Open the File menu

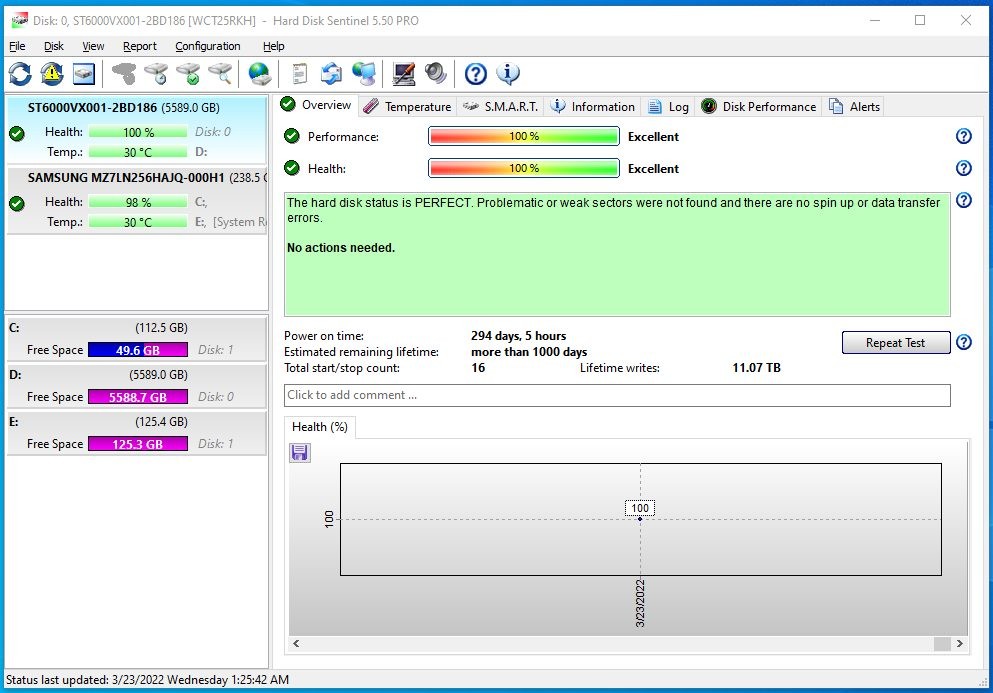coord(17,46)
